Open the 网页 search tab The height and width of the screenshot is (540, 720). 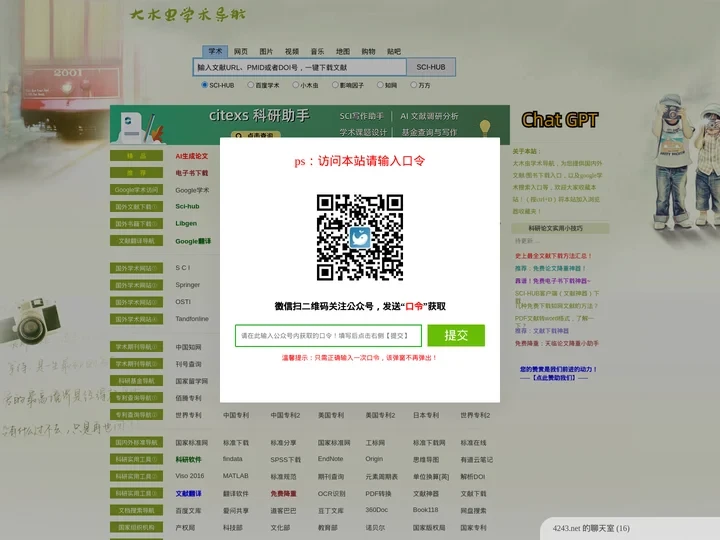click(x=241, y=51)
